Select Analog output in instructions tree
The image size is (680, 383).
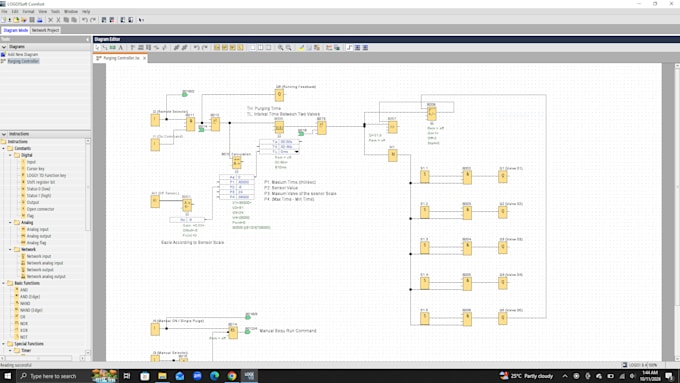(39, 236)
